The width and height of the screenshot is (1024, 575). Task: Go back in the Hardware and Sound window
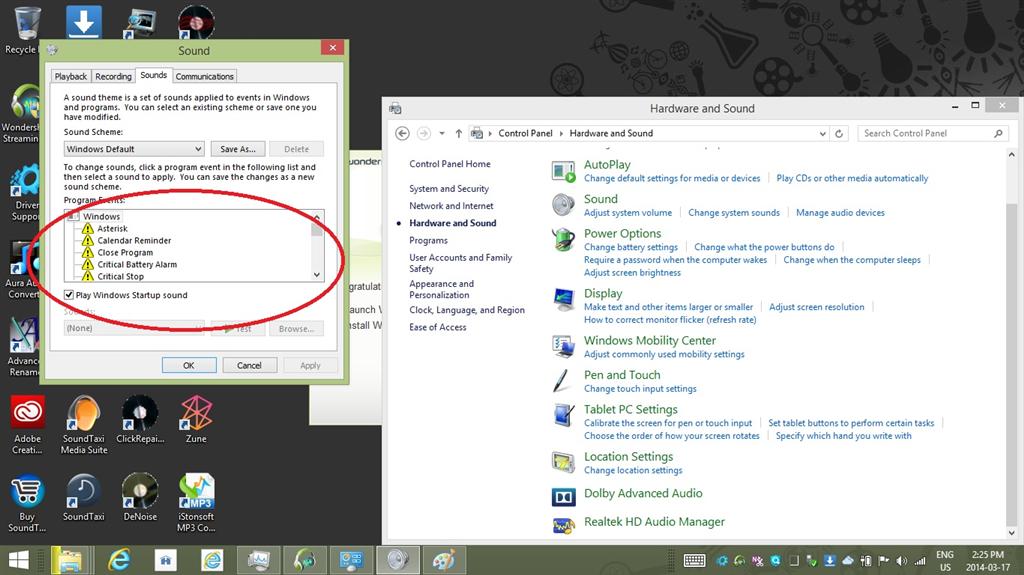(x=402, y=133)
